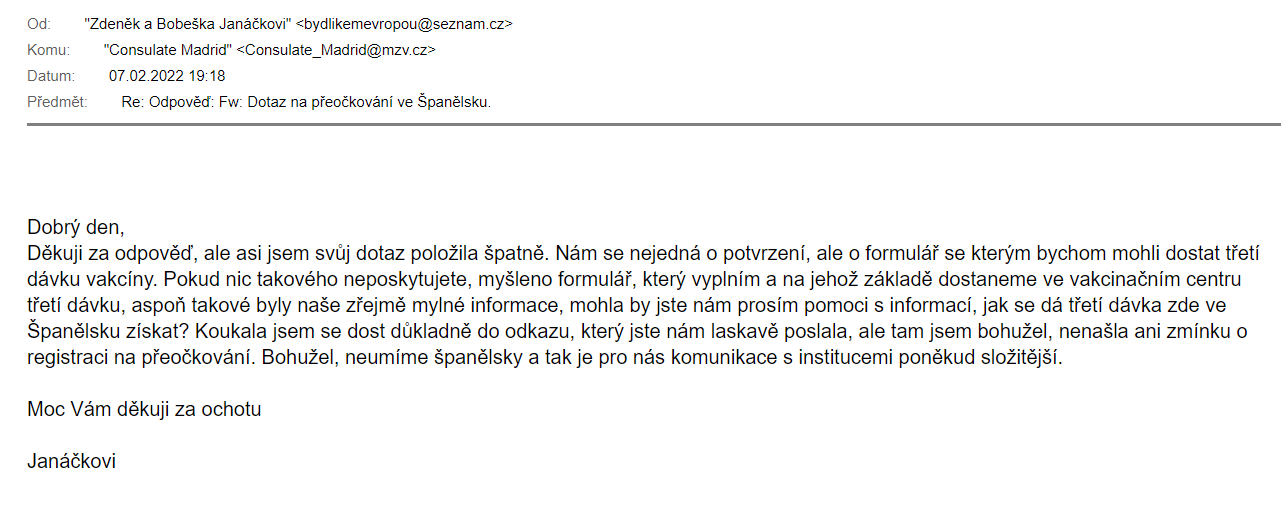Select sender name Zdeněk a Bobeška Janáčkovi

(189, 24)
